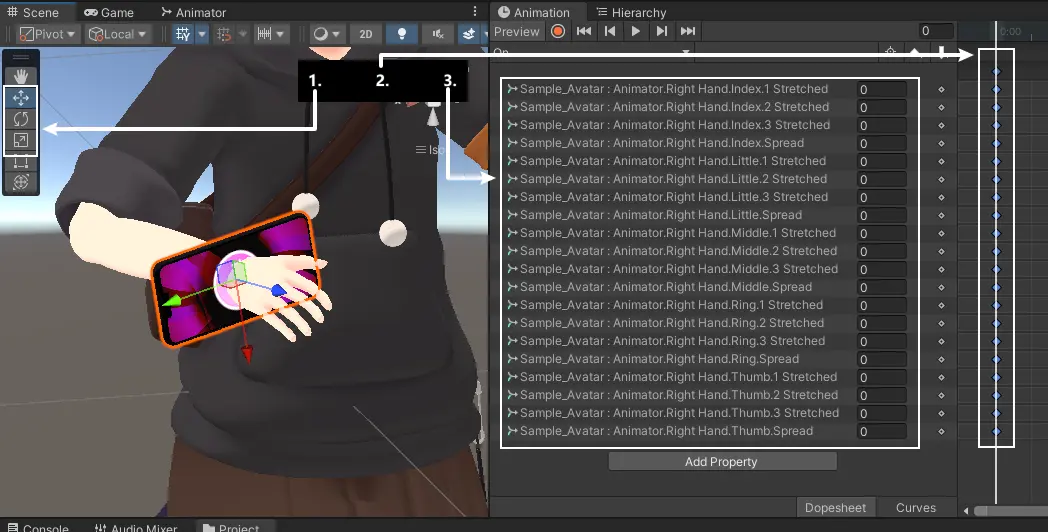
Task: Click keyframe diamond icon for Middle.Spread row
Action: tap(941, 287)
